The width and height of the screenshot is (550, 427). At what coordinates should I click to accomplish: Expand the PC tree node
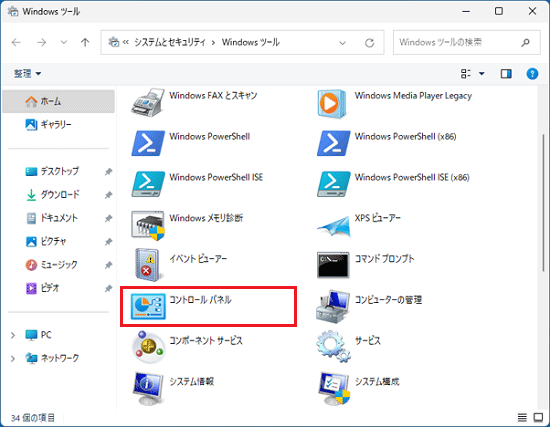pyautogui.click(x=13, y=335)
